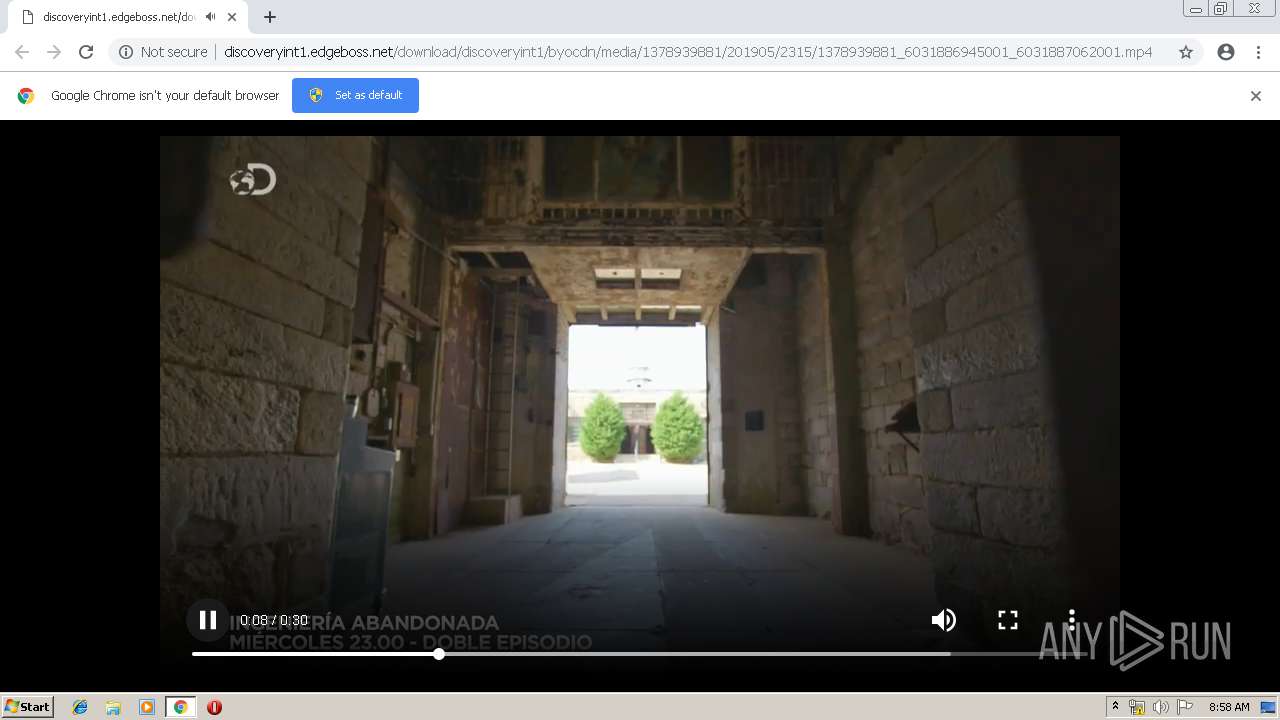Screen dimensions: 1280x720
Task: Show hidden system tray icons
Action: [1115, 707]
